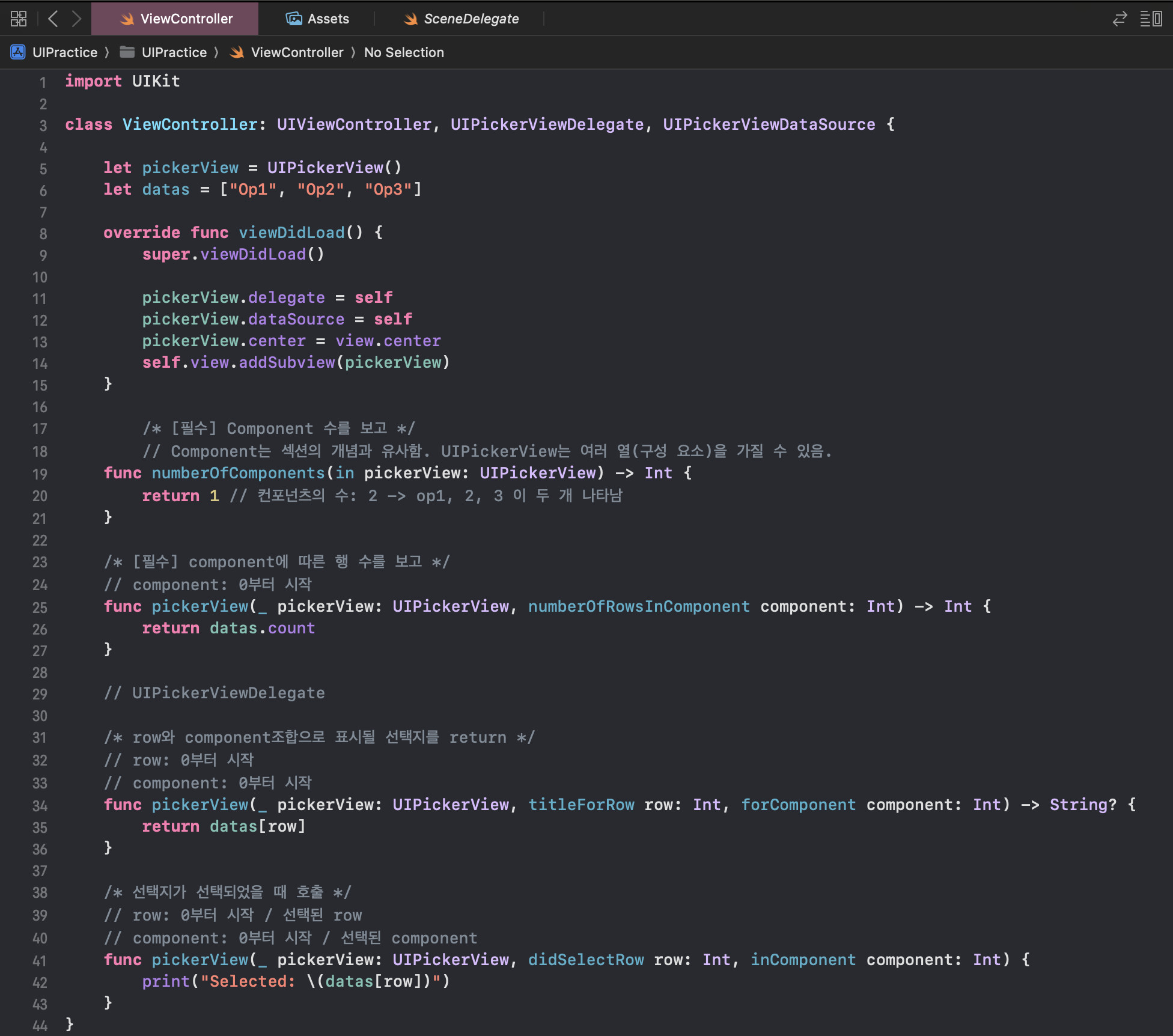1173x1036 pixels.
Task: Click the numberOfComponents function name
Action: 238,473
